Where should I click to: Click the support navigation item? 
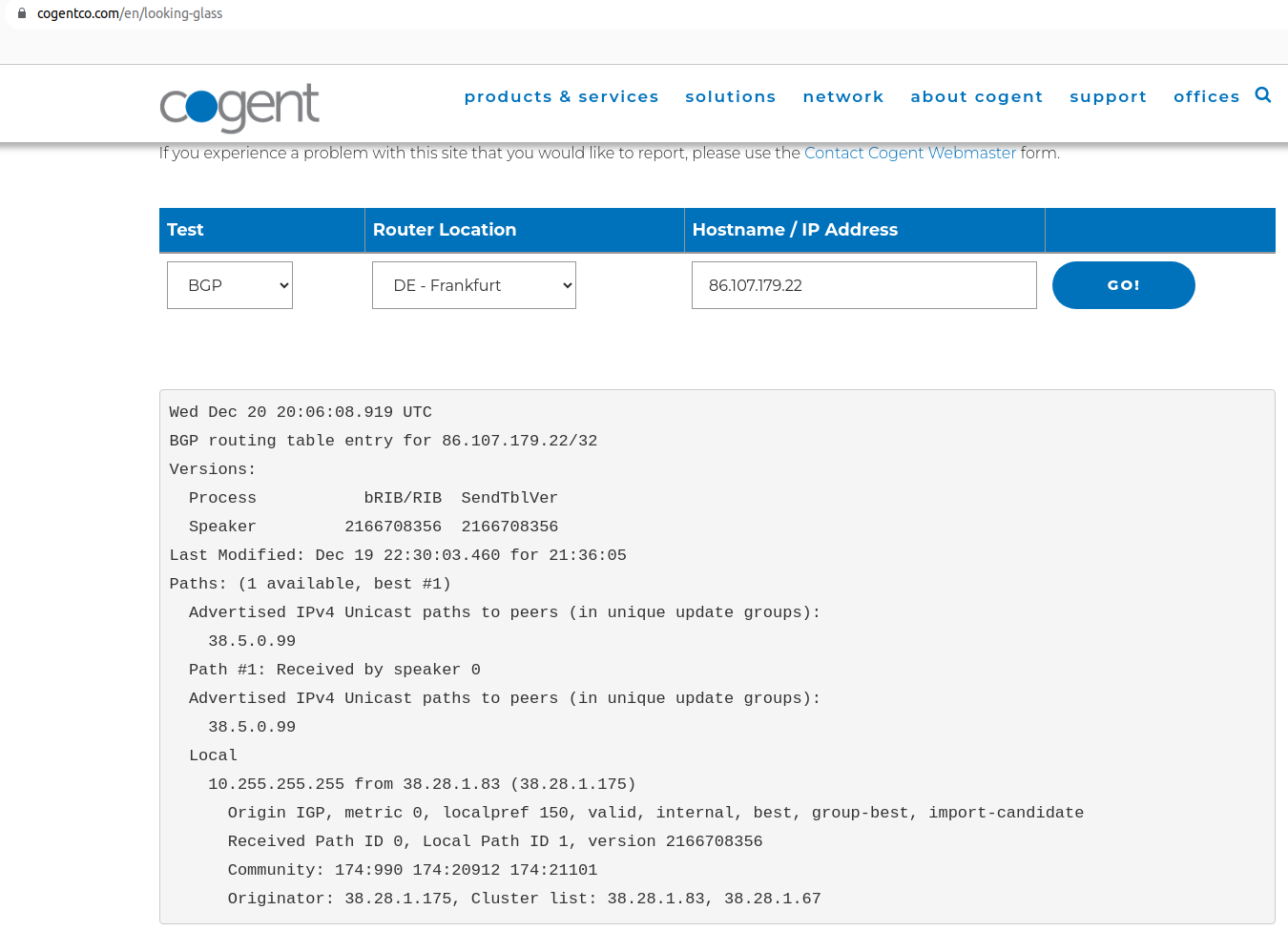pyautogui.click(x=1108, y=96)
